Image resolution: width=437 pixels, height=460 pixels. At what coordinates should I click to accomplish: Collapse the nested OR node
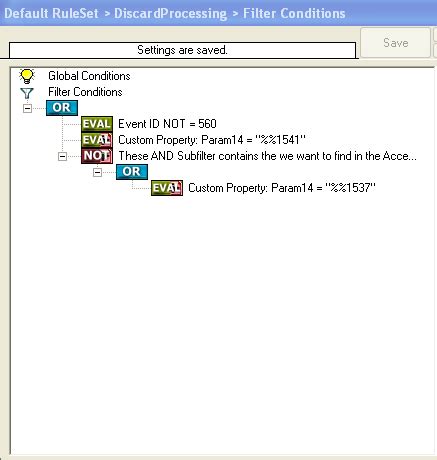pyautogui.click(x=97, y=172)
